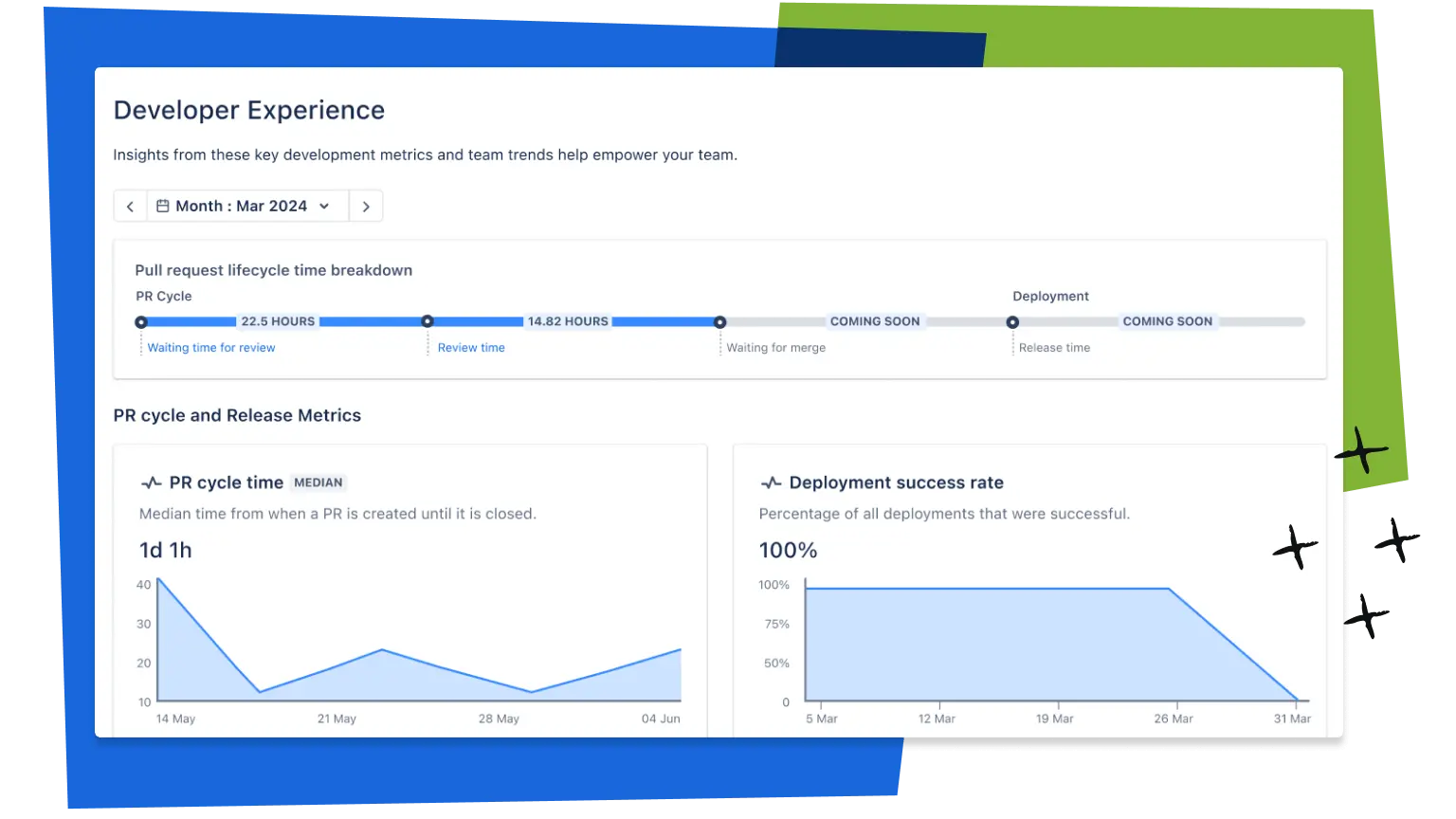
Task: Click the 21 May label on the PR chart axis
Action: tap(337, 719)
